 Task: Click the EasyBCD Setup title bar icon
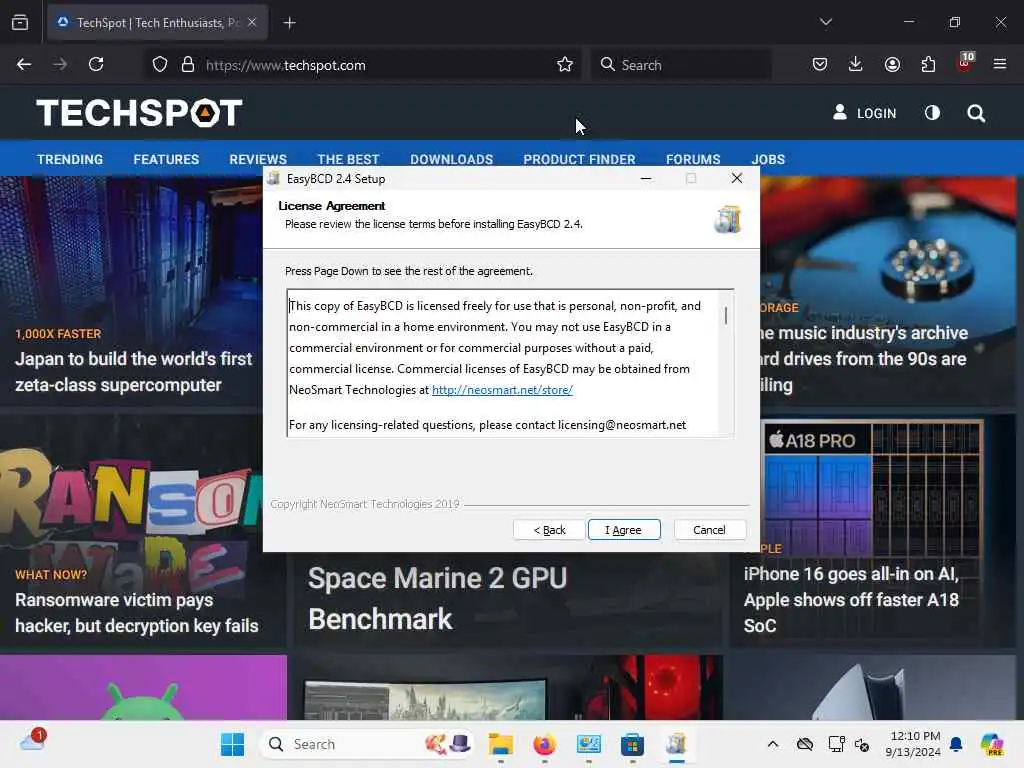[x=274, y=178]
